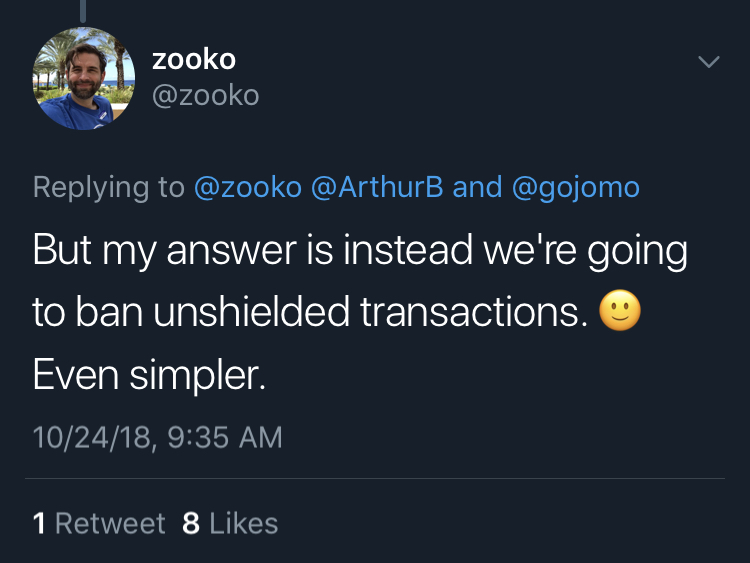Viewport: 750px width, 563px height.
Task: Open zooko's profile photo avatar
Action: coord(84,78)
